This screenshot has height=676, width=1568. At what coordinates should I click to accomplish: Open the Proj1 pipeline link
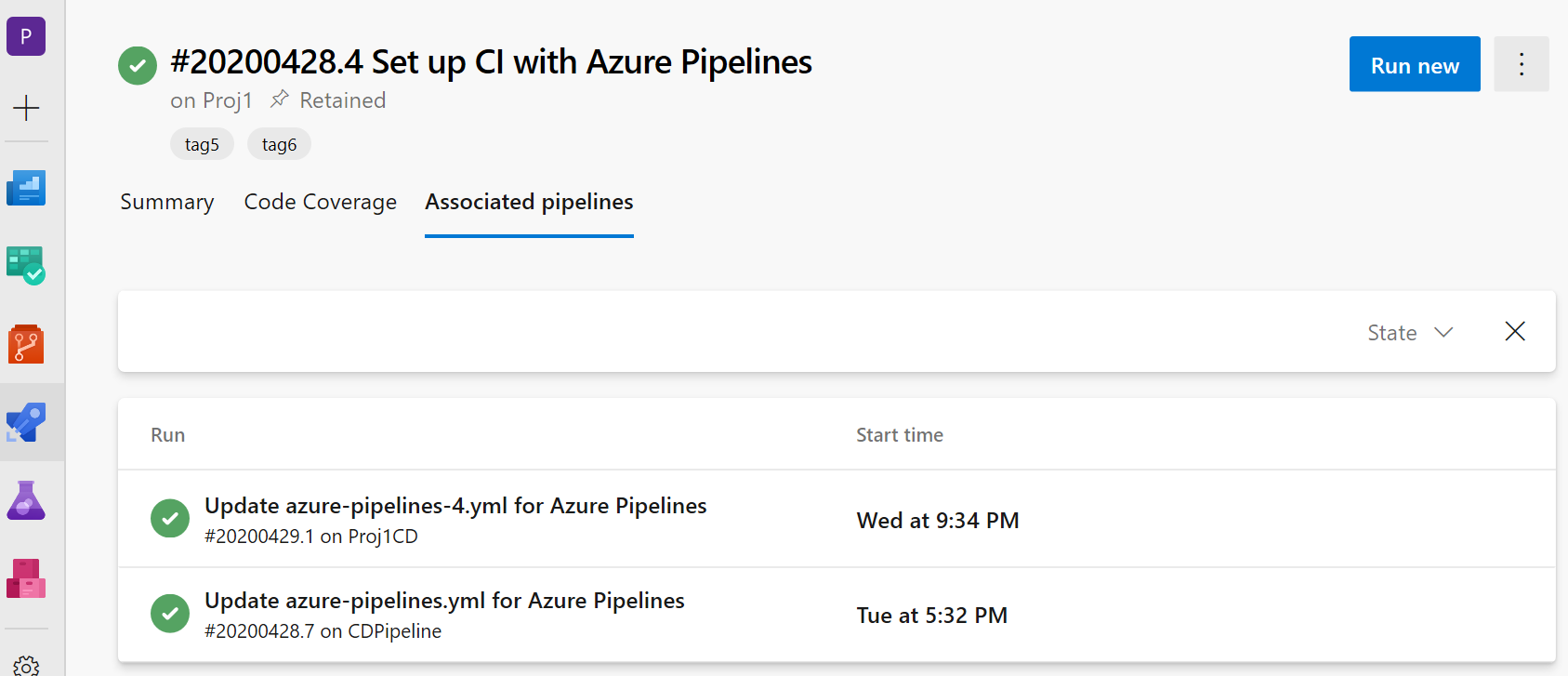click(228, 100)
